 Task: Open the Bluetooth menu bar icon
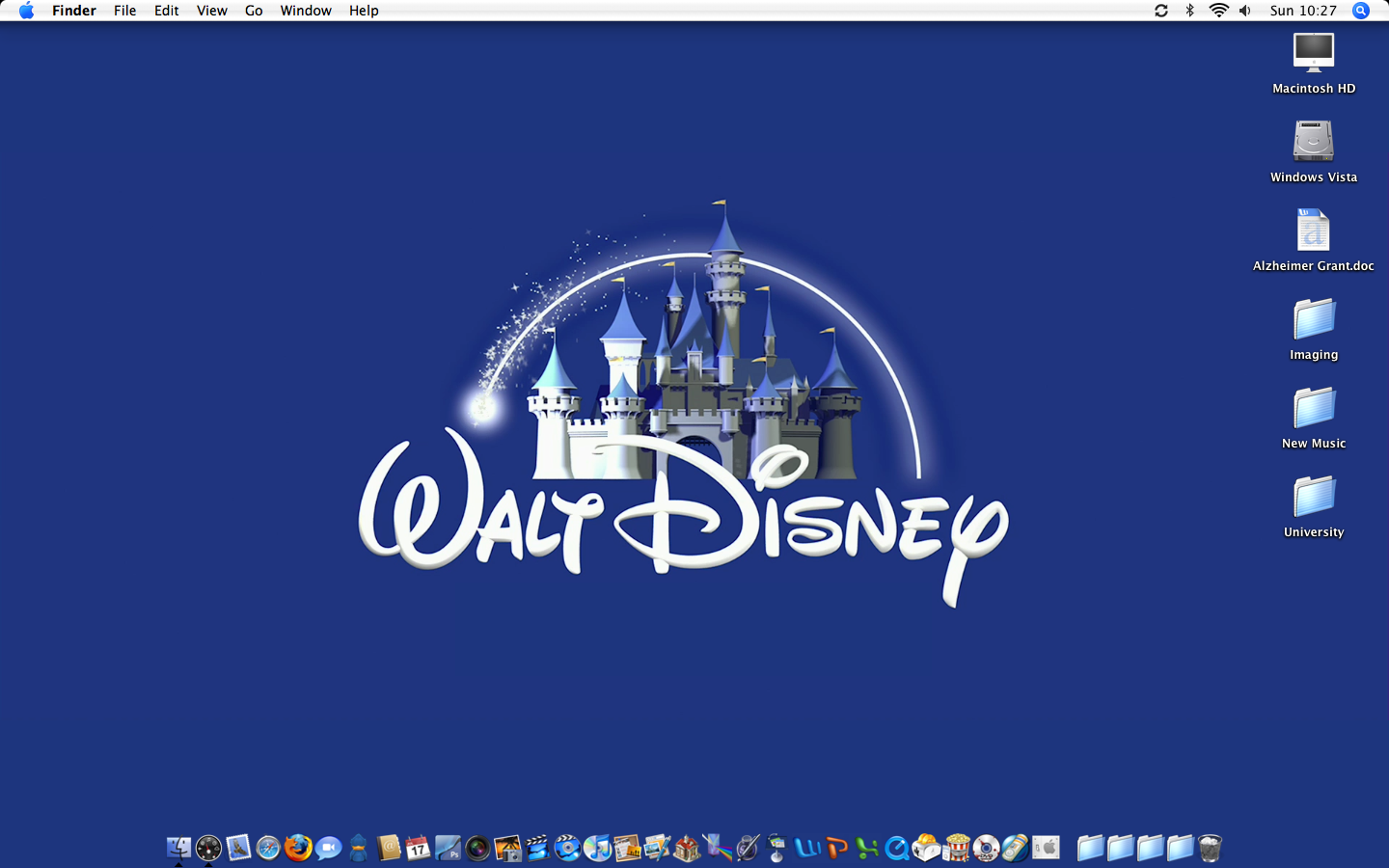pyautogui.click(x=1190, y=11)
